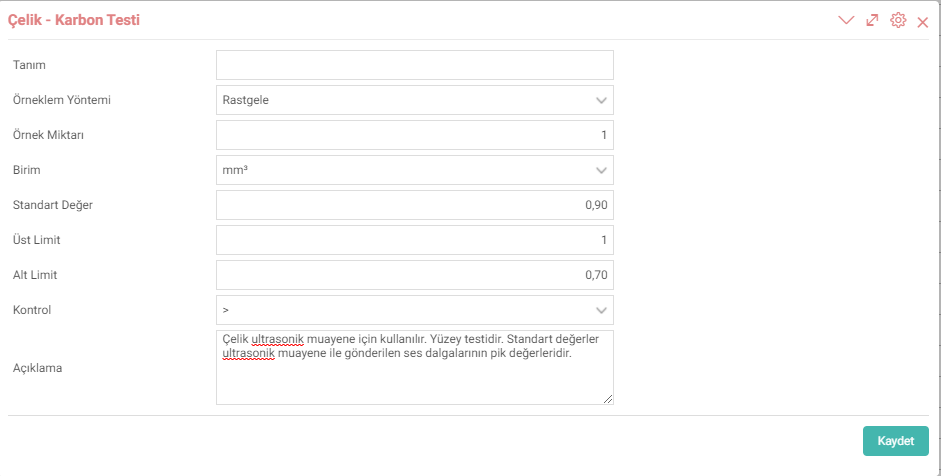Click into the empty Tanım field
Image resolution: width=941 pixels, height=476 pixels.
415,65
